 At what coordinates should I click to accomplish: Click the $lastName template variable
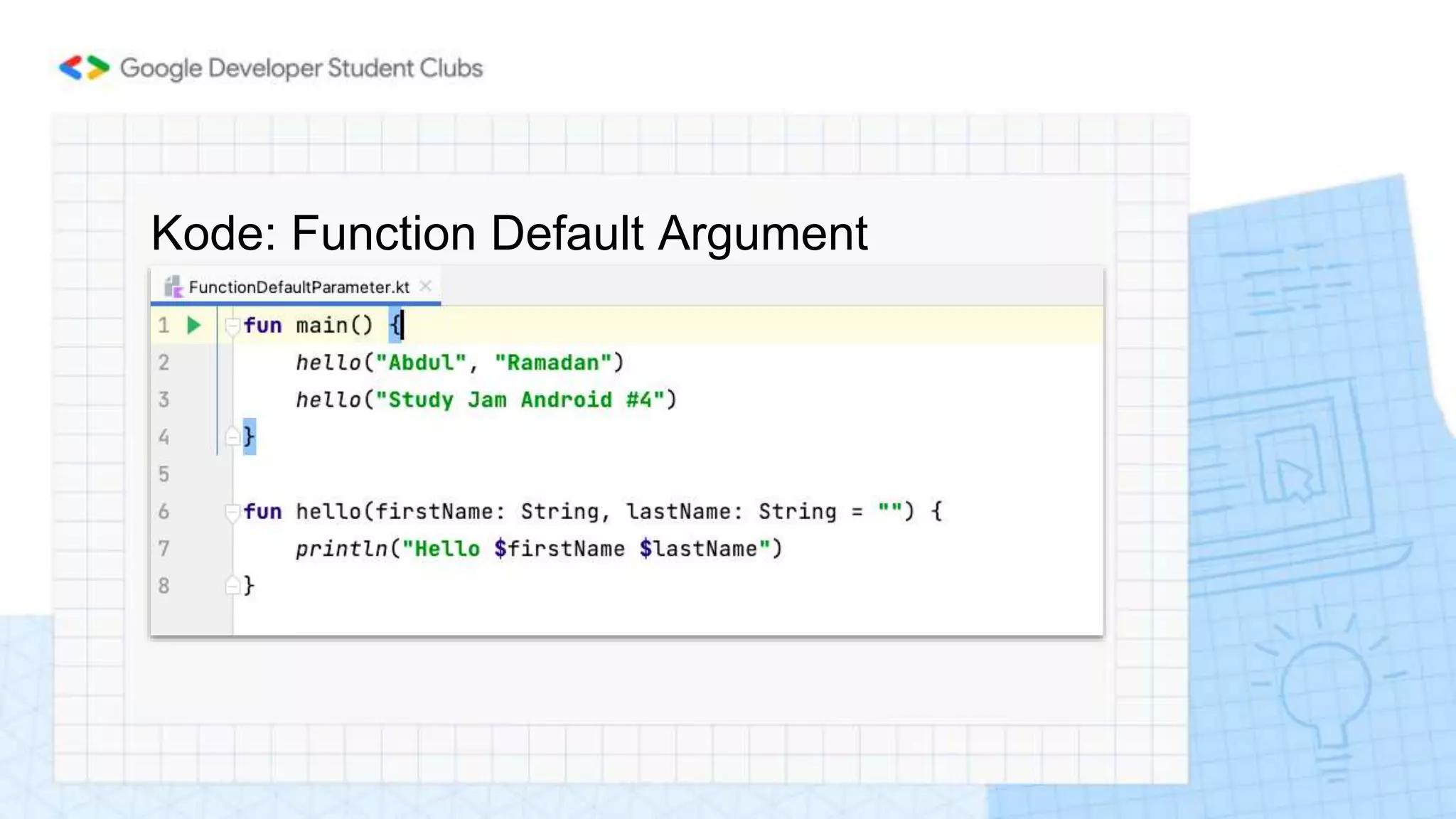coord(698,549)
